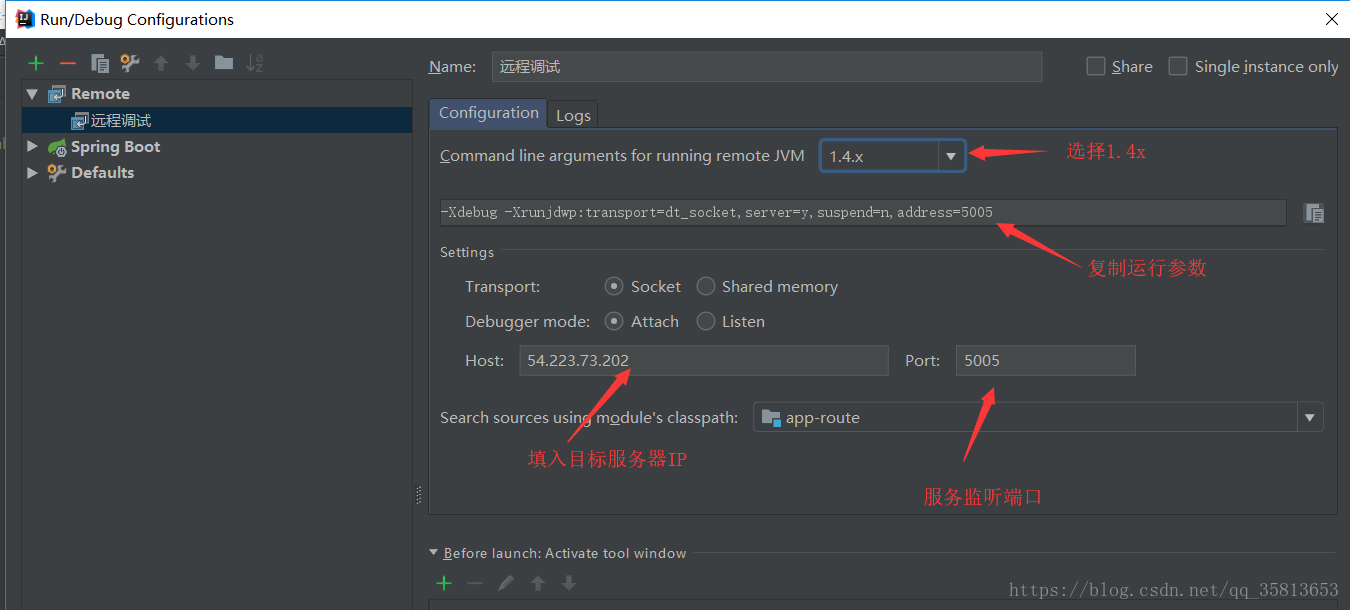
Task: Switch to the Configuration tab
Action: click(x=489, y=113)
